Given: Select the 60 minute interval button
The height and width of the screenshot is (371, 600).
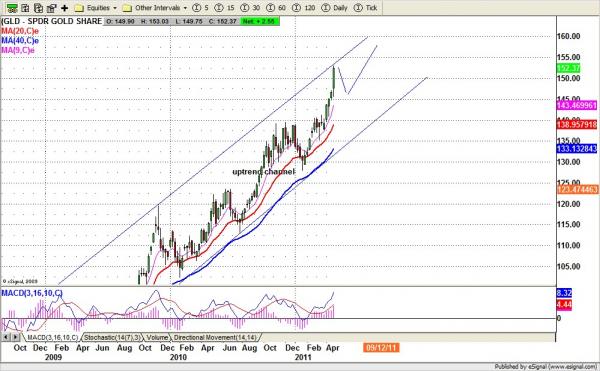Looking at the screenshot, I should pyautogui.click(x=276, y=8).
